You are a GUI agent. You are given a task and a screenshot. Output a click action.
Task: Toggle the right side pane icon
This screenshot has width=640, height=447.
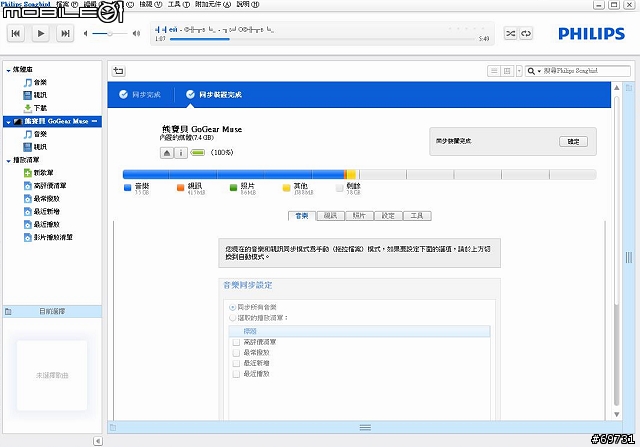click(629, 88)
